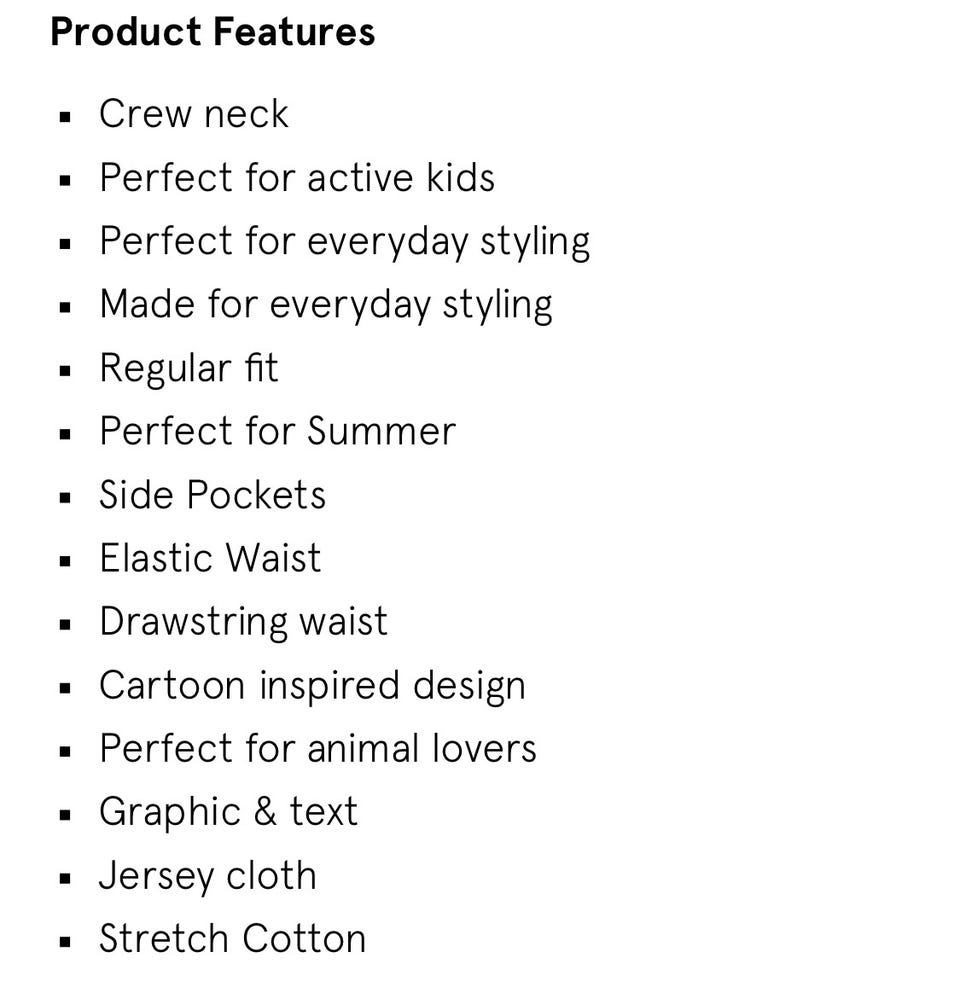
Task: Select 'Perfect for animal lovers' text
Action: pyautogui.click(x=317, y=748)
